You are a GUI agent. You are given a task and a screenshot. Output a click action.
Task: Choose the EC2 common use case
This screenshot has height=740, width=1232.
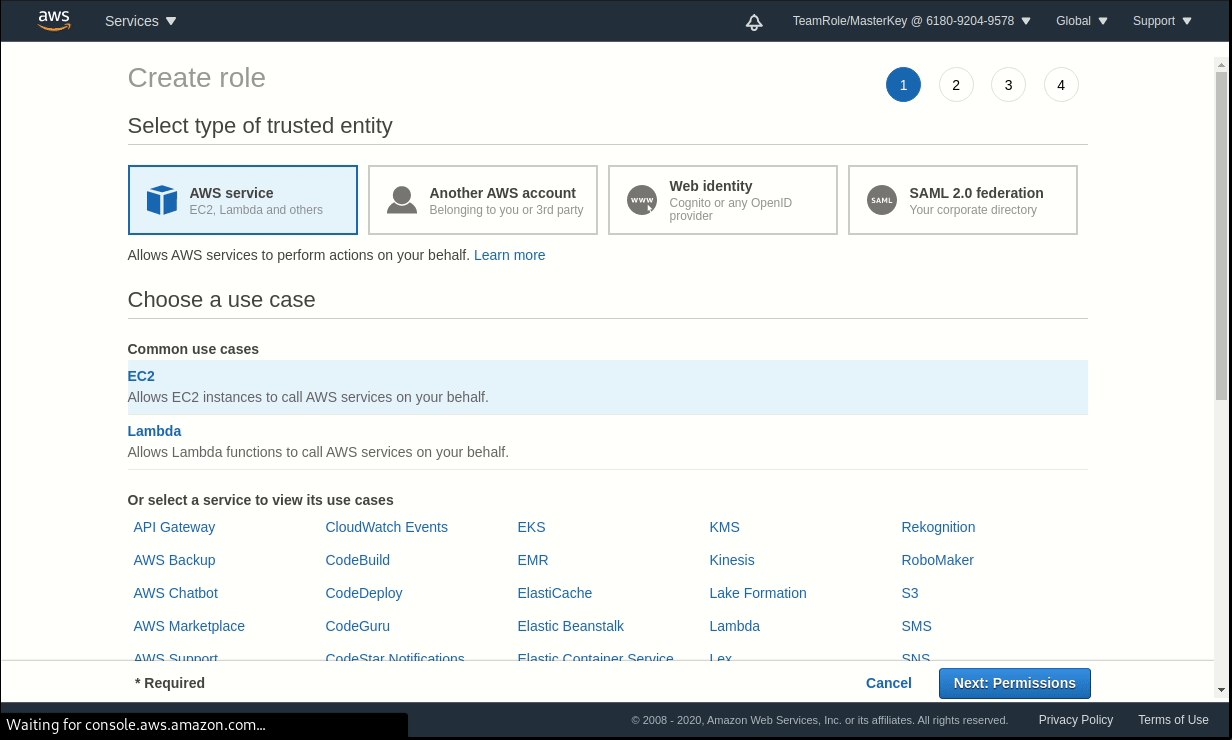607,387
